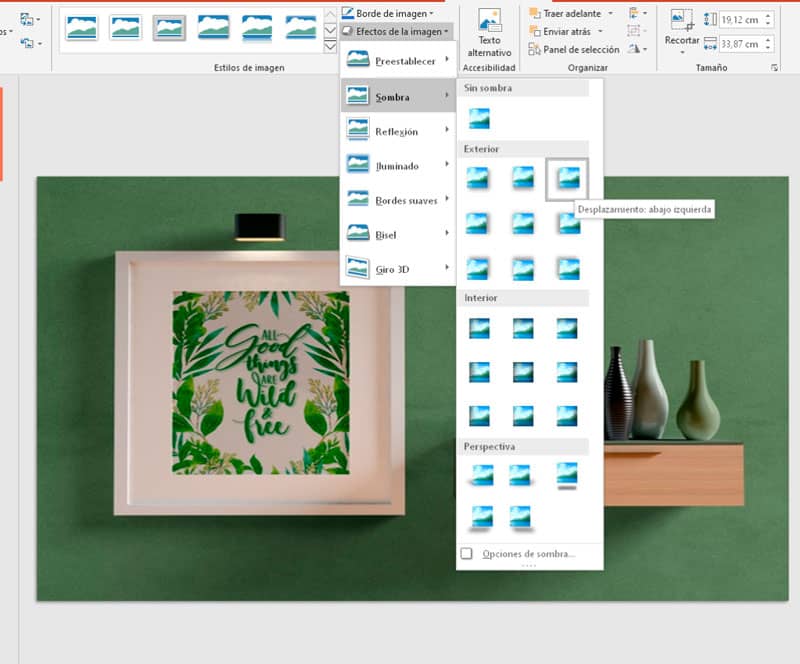Select middle interior shadow in top row
The image size is (800, 664).
pyautogui.click(x=523, y=328)
